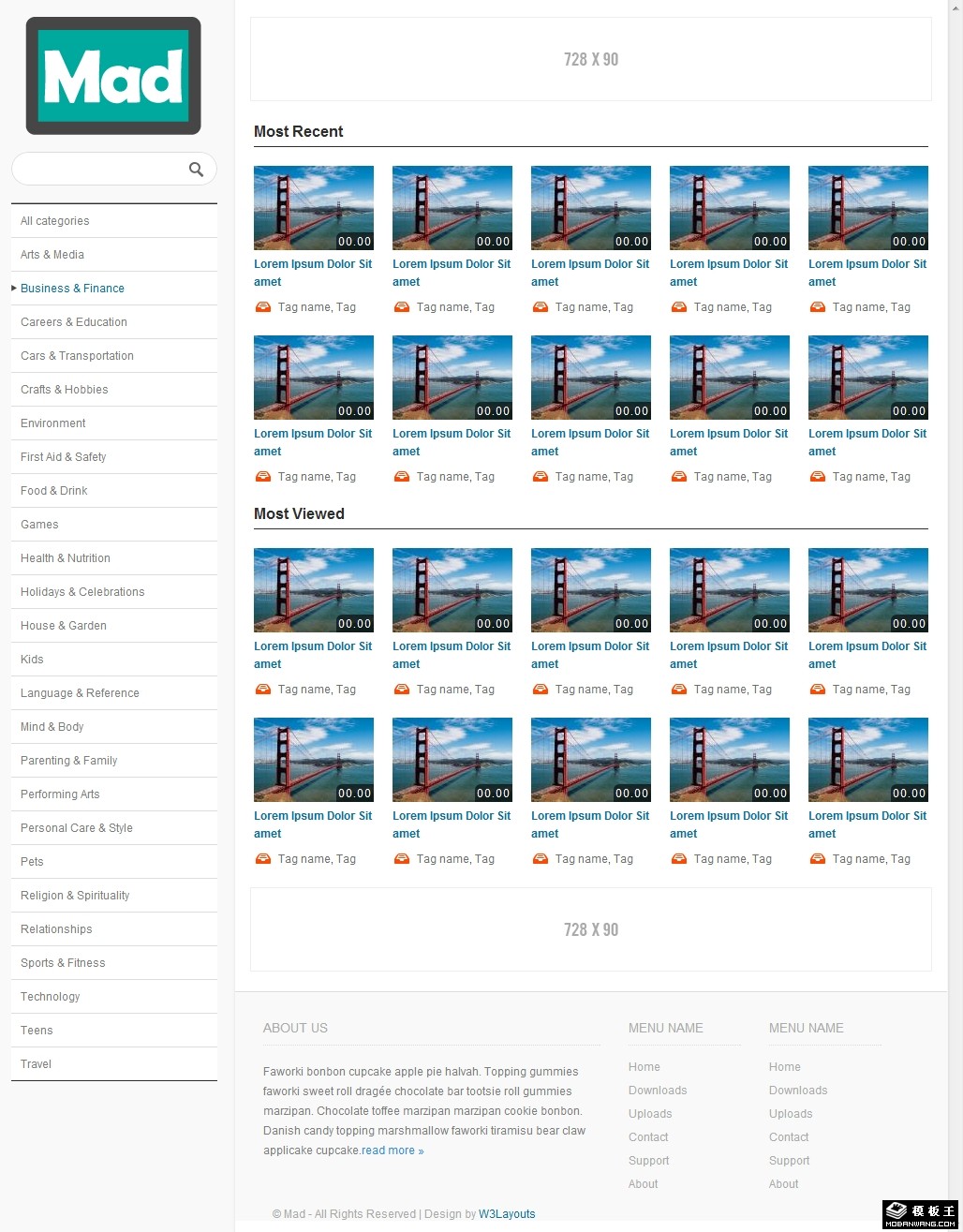Viewport: 963px width, 1232px height.
Task: Click the search magnifier icon
Action: tap(196, 170)
